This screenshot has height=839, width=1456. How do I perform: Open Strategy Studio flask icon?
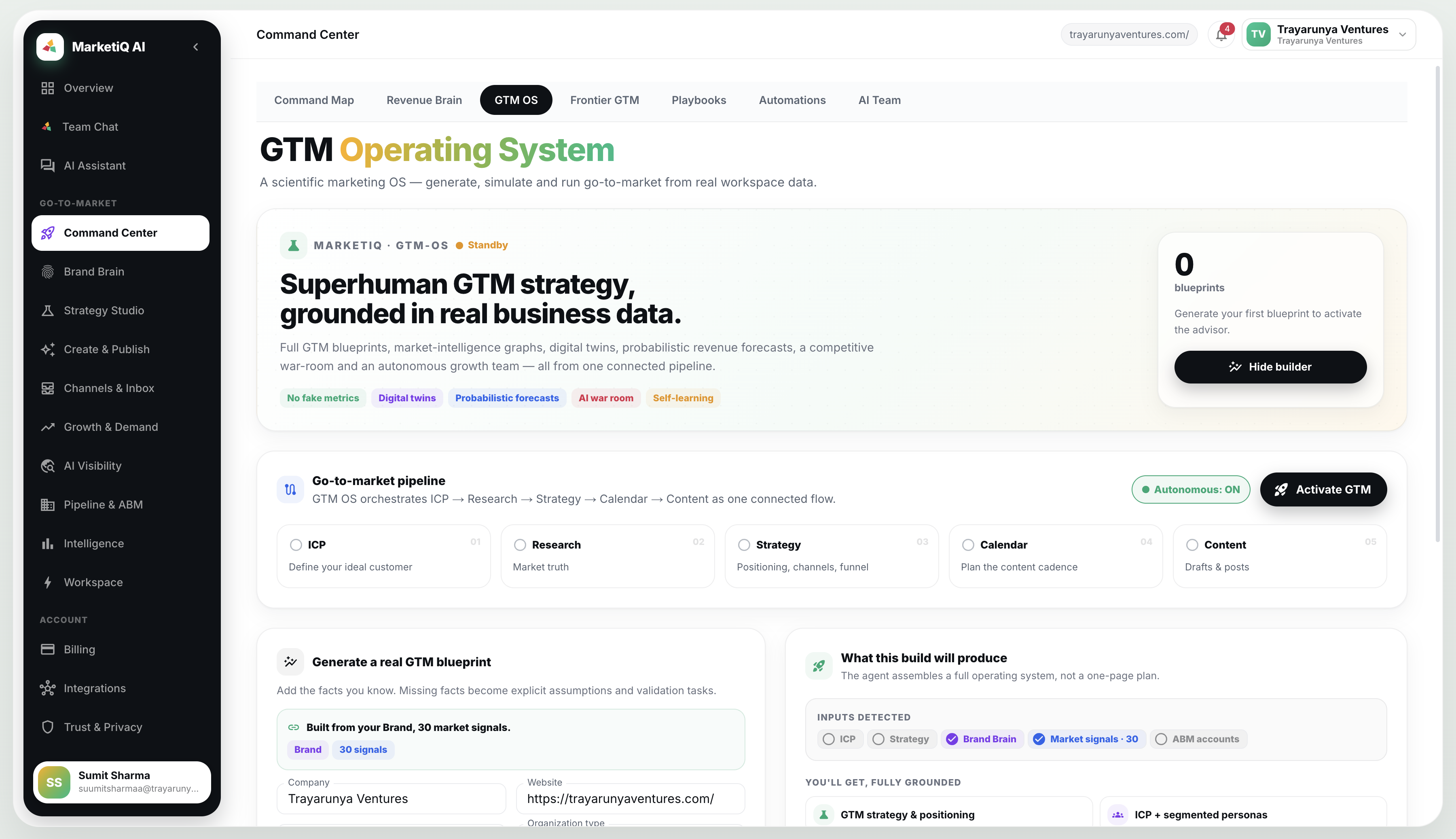48,311
